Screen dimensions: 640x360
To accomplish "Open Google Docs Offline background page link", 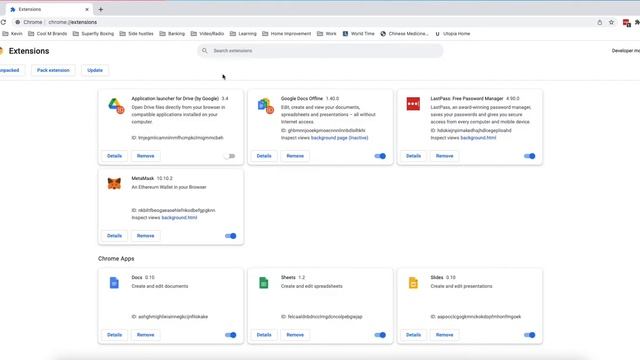I will tap(339, 138).
